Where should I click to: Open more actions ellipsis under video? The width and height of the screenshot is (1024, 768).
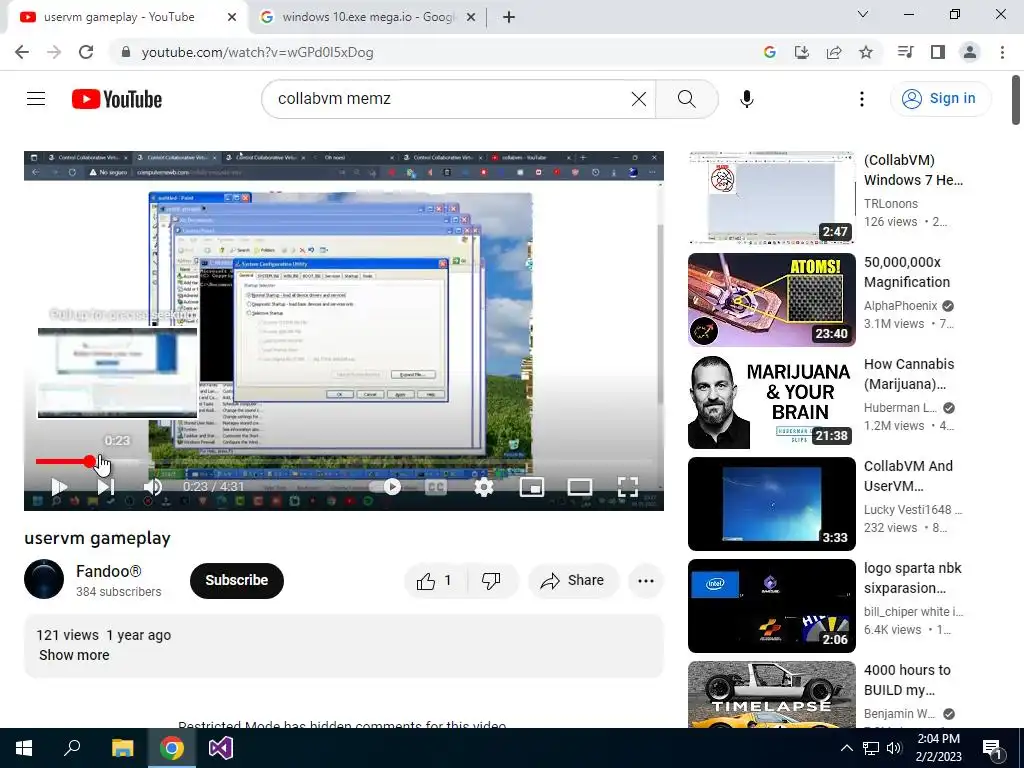point(646,581)
